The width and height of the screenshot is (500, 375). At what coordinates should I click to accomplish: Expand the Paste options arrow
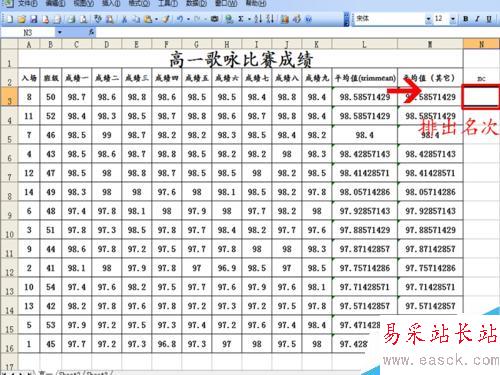click(156, 19)
